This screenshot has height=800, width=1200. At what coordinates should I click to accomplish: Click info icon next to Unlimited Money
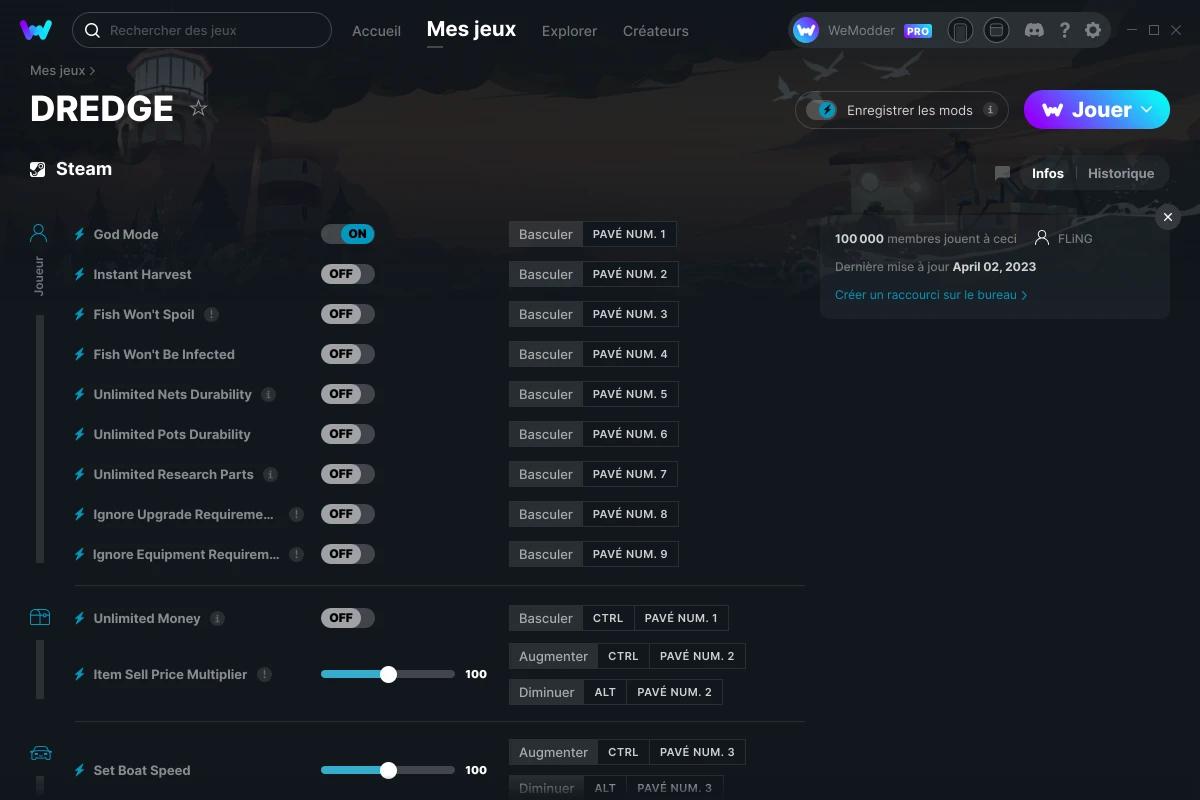pyautogui.click(x=217, y=618)
